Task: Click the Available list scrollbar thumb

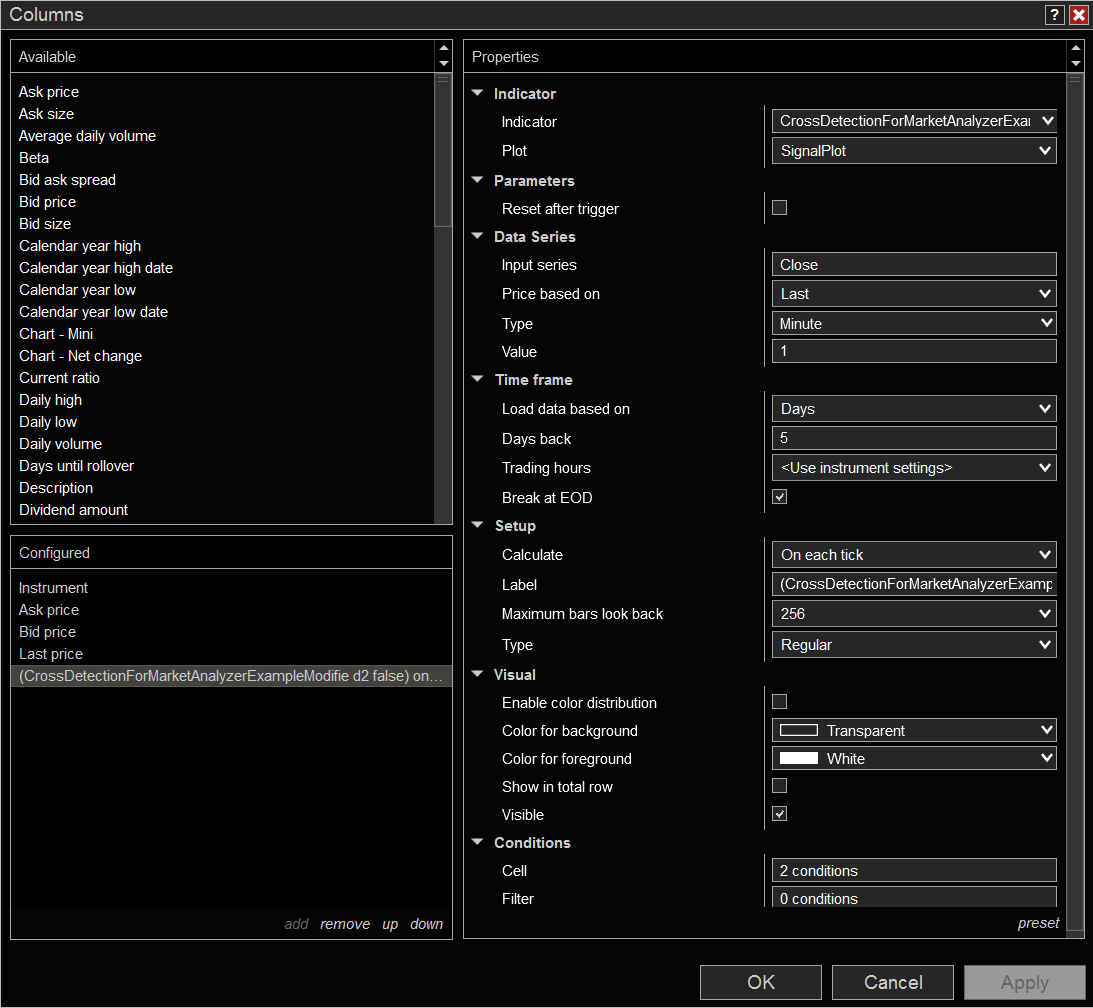Action: 443,150
